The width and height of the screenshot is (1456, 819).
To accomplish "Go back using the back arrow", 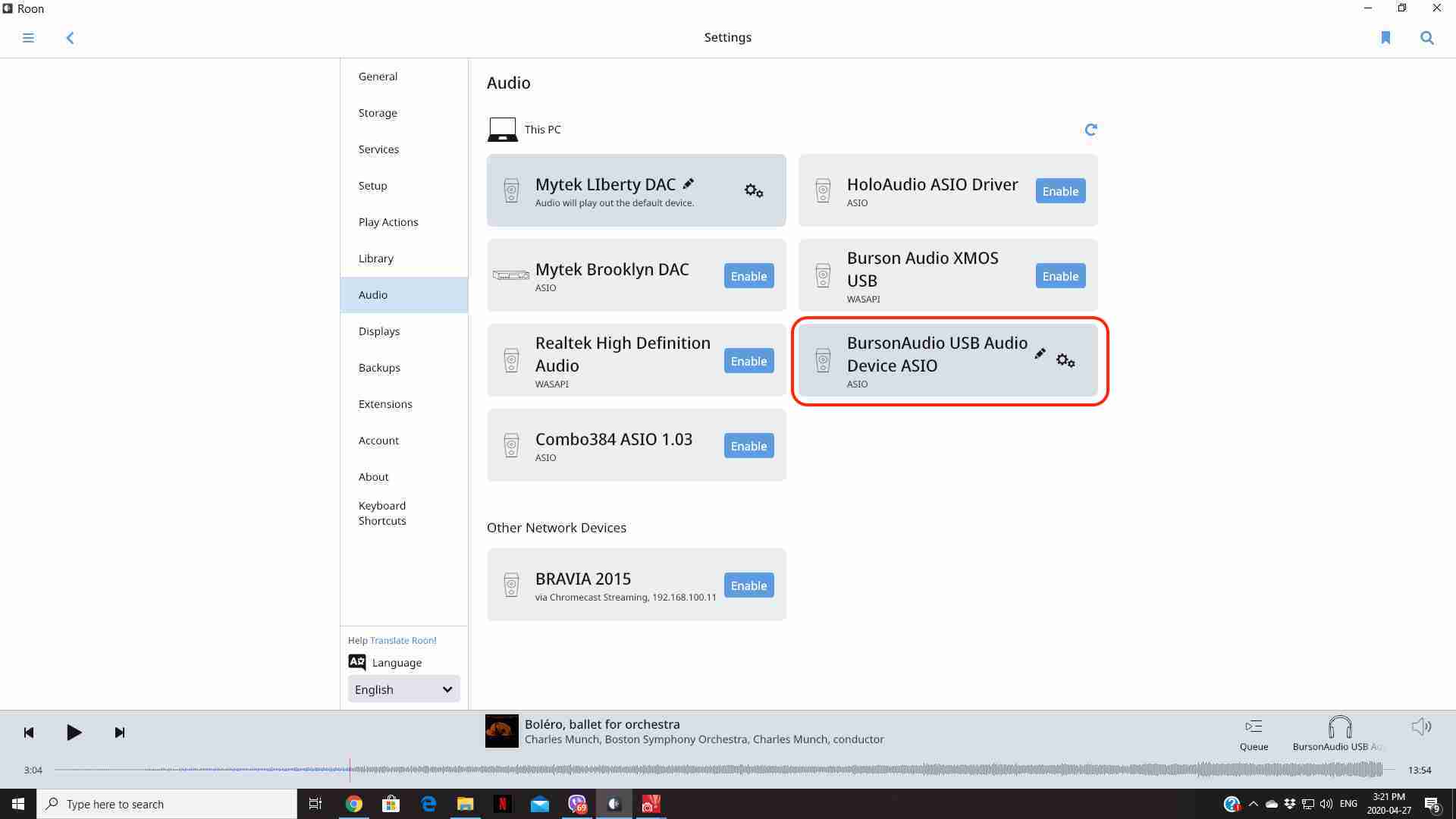I will point(70,38).
